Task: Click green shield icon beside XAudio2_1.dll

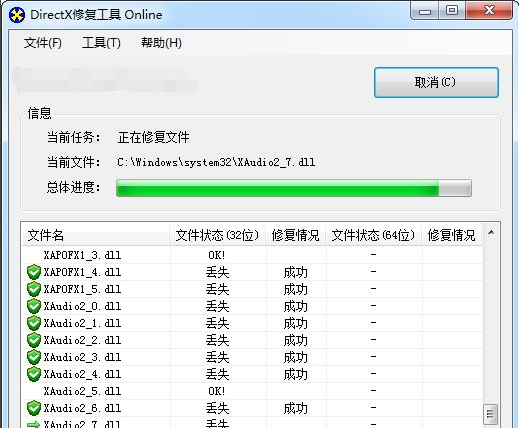Action: [x=34, y=323]
